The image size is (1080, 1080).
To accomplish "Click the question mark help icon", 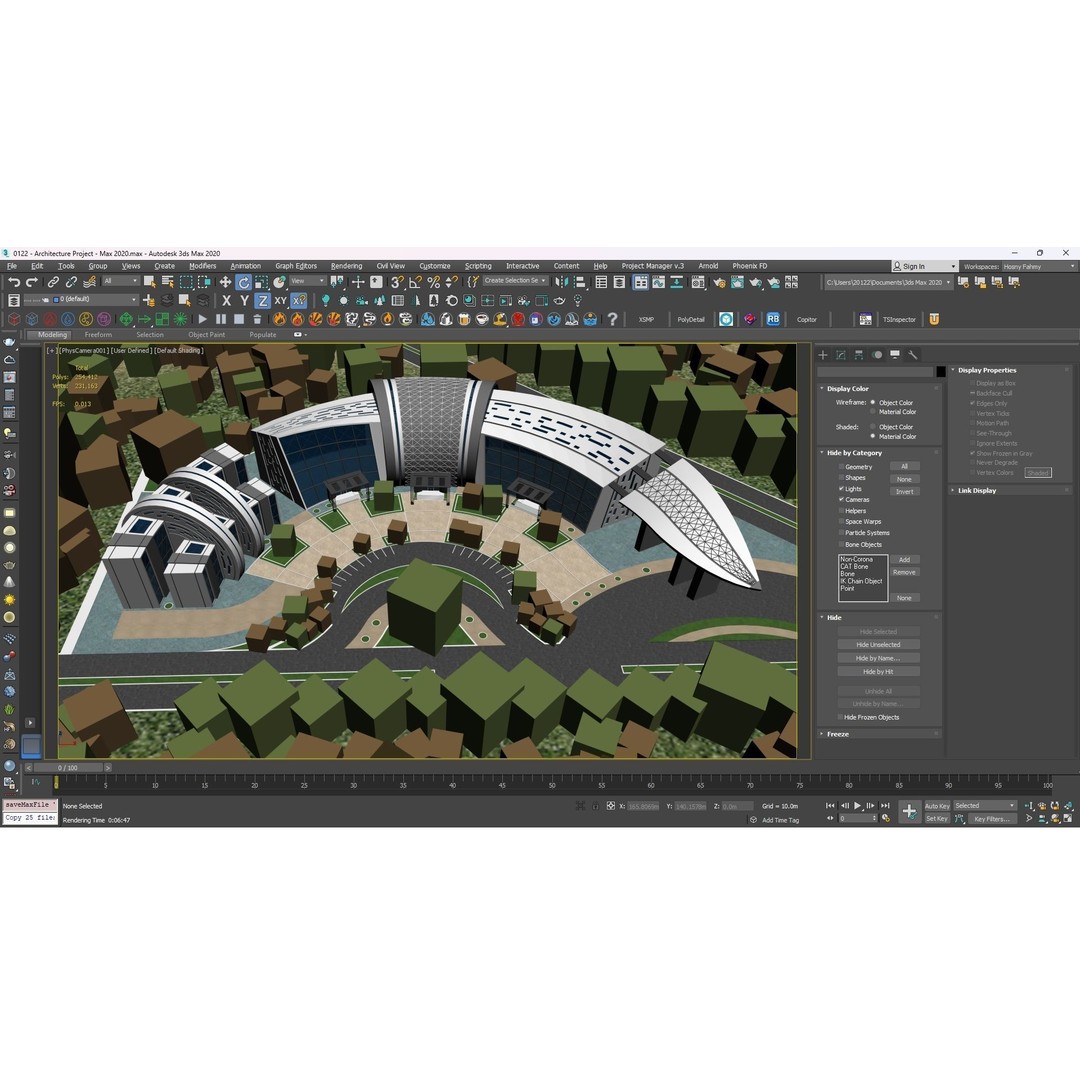I will point(612,319).
